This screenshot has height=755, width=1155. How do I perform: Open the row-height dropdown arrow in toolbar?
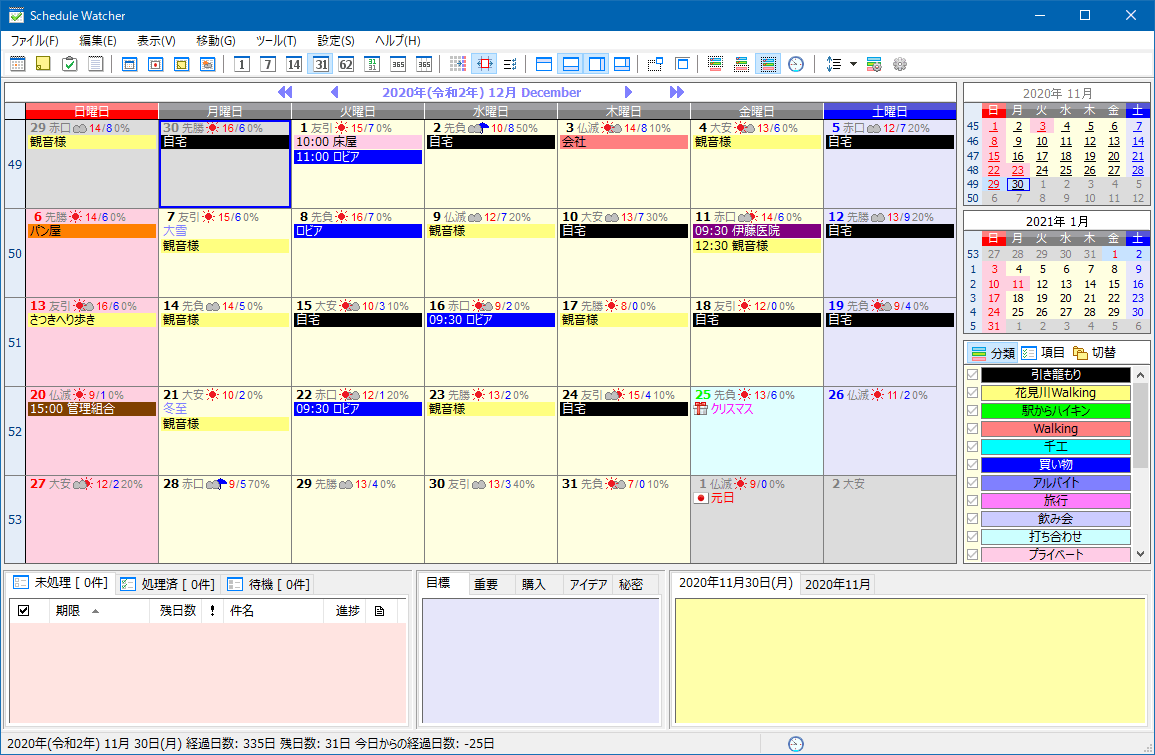click(x=853, y=64)
